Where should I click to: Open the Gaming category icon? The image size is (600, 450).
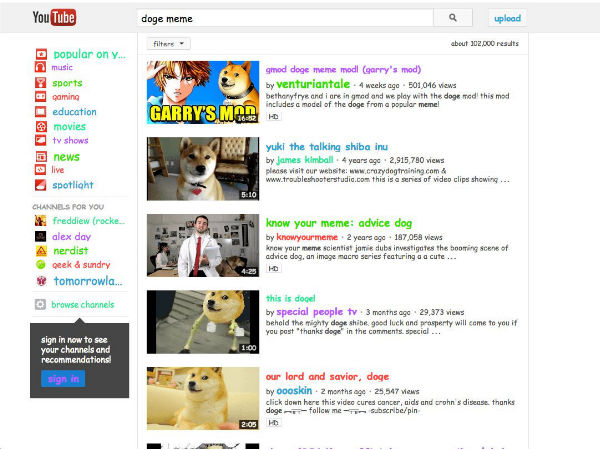coord(40,97)
